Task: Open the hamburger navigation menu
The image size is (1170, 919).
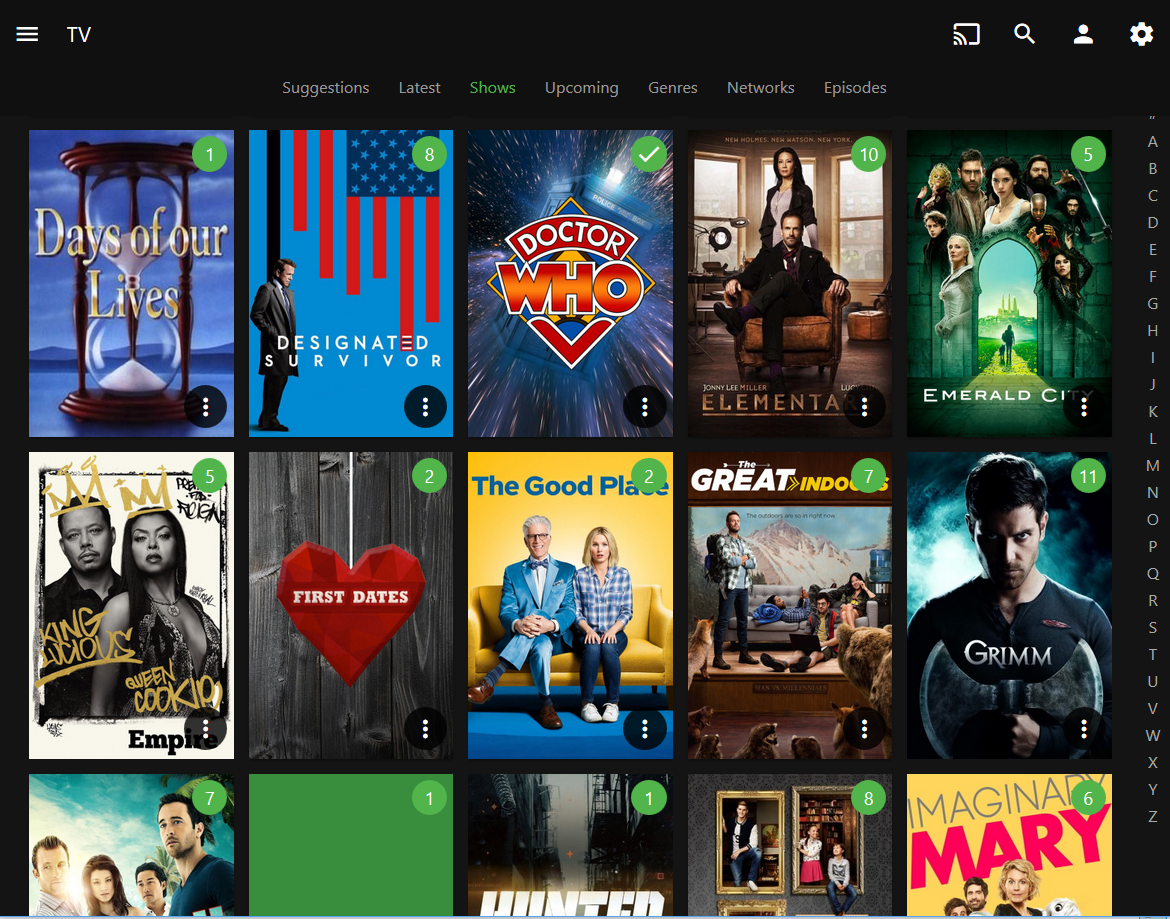Action: (27, 34)
